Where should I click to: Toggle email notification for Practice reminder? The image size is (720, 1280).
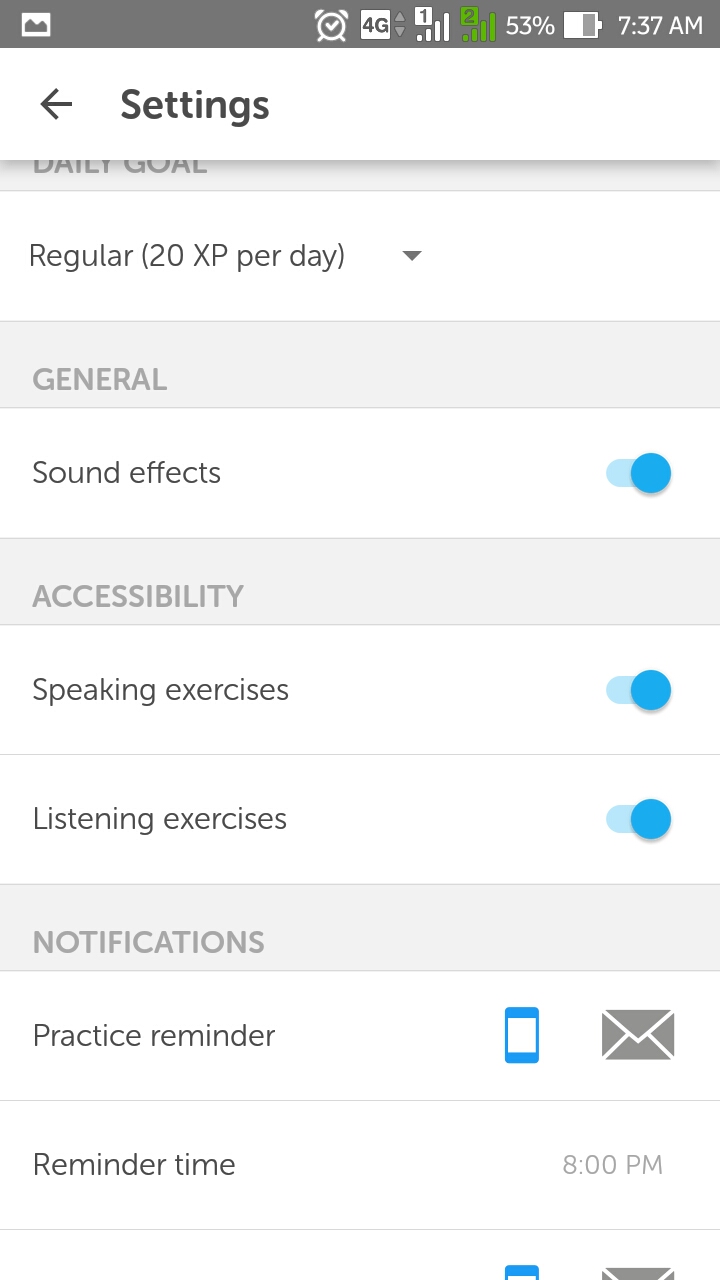click(638, 1035)
